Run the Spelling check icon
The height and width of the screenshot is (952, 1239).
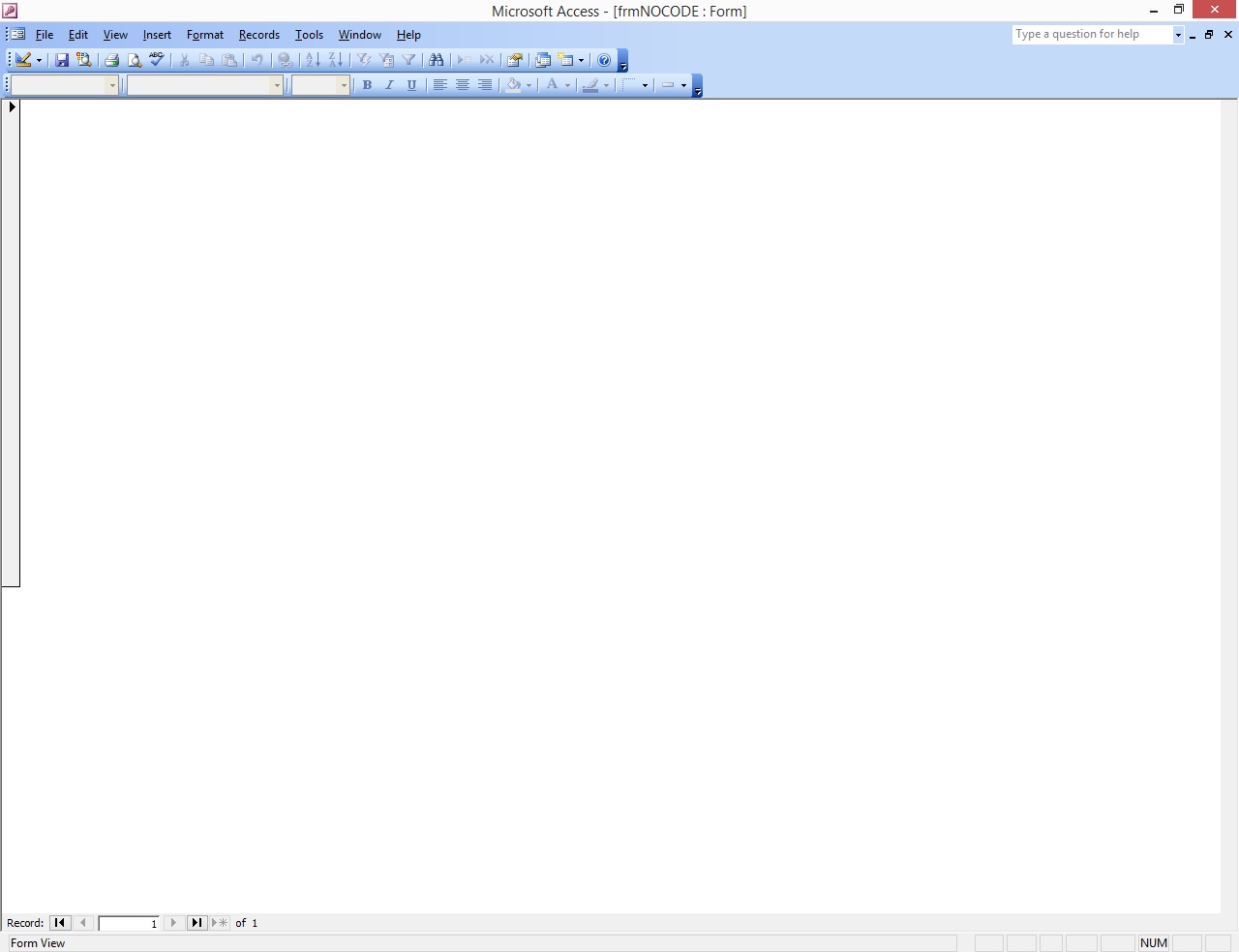coord(157,60)
